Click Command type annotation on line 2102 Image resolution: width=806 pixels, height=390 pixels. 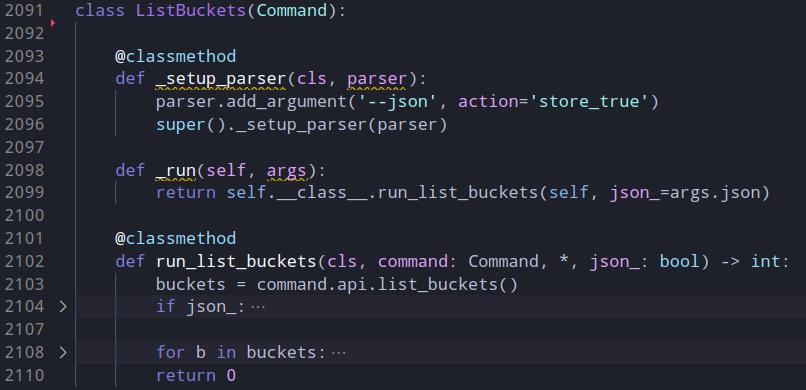(x=503, y=262)
